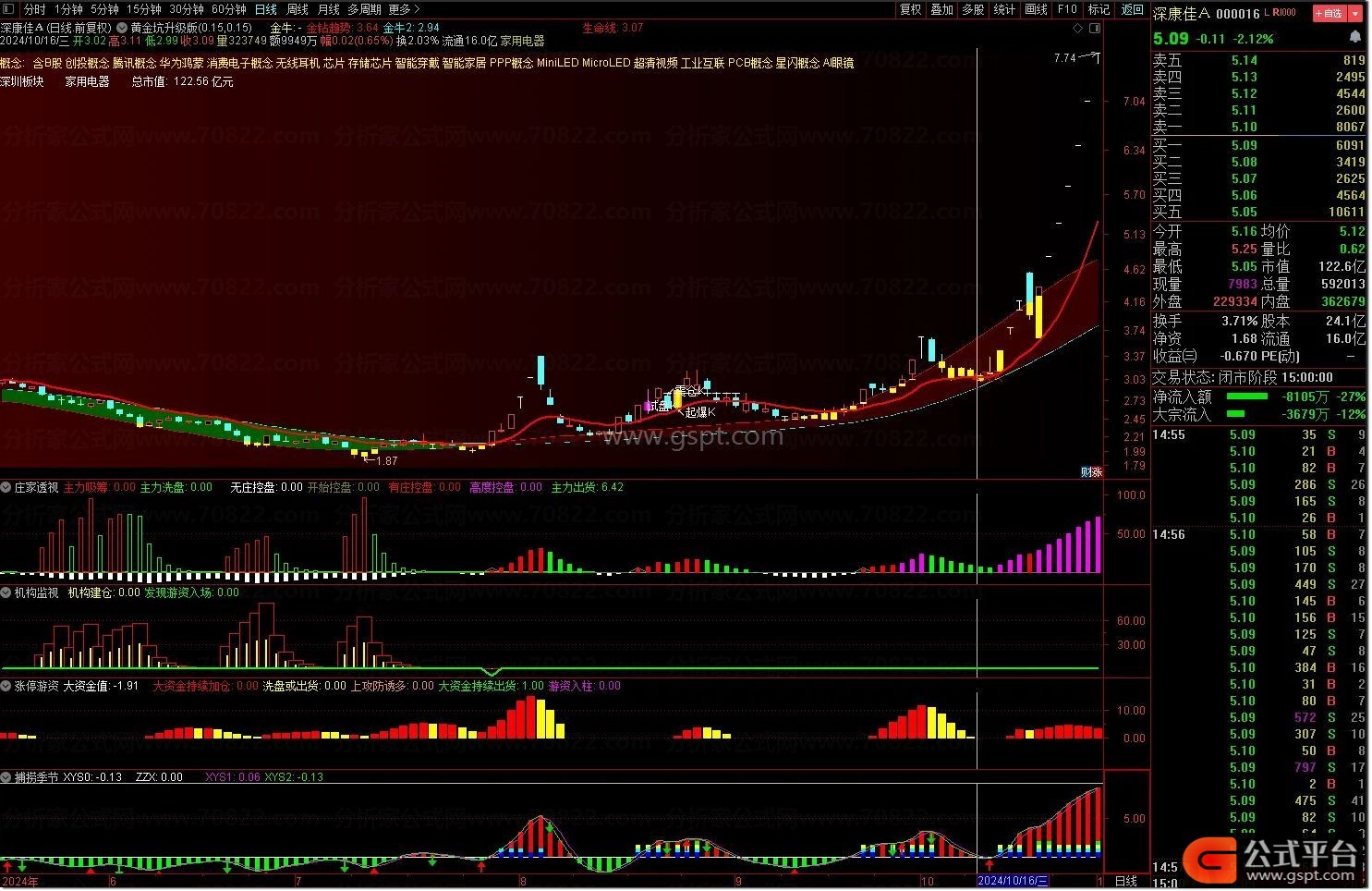This screenshot has width=1372, height=891.
Task: Click the 涨停游资 indicator panel icon
Action: click(x=6, y=686)
